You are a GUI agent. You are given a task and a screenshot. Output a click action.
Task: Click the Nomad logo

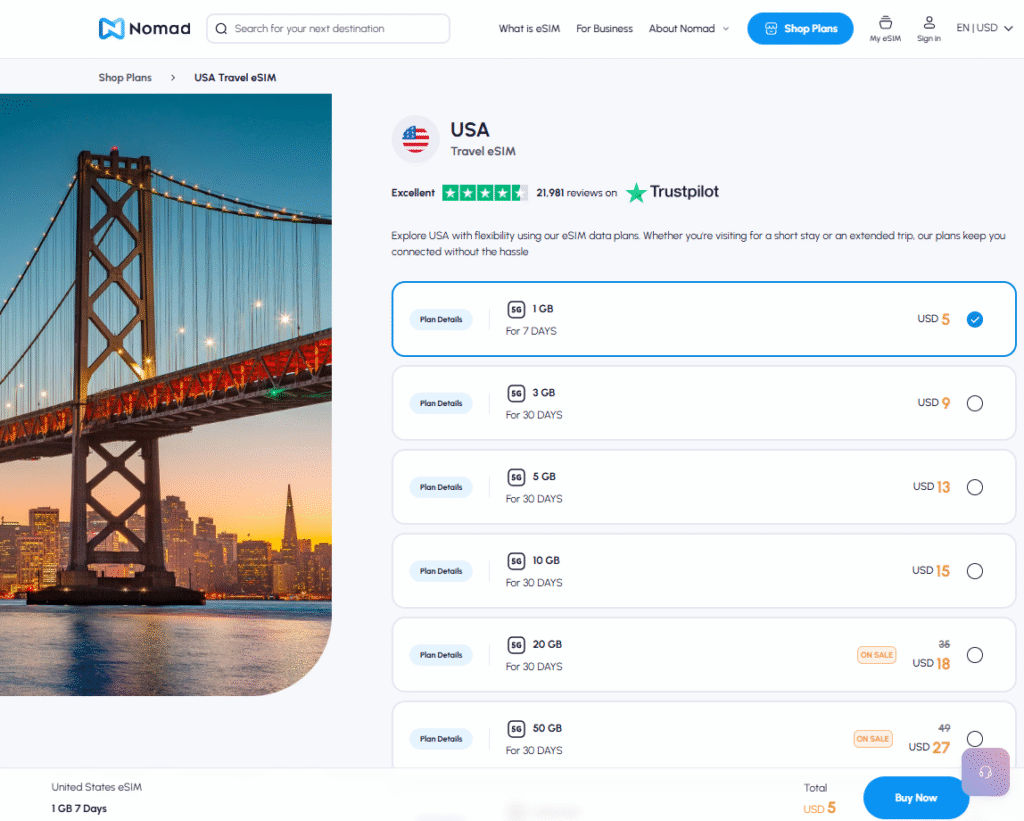pyautogui.click(x=144, y=29)
